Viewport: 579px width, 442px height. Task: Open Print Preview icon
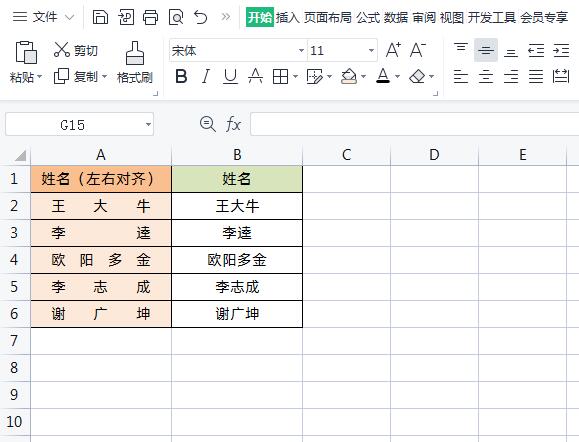[176, 17]
